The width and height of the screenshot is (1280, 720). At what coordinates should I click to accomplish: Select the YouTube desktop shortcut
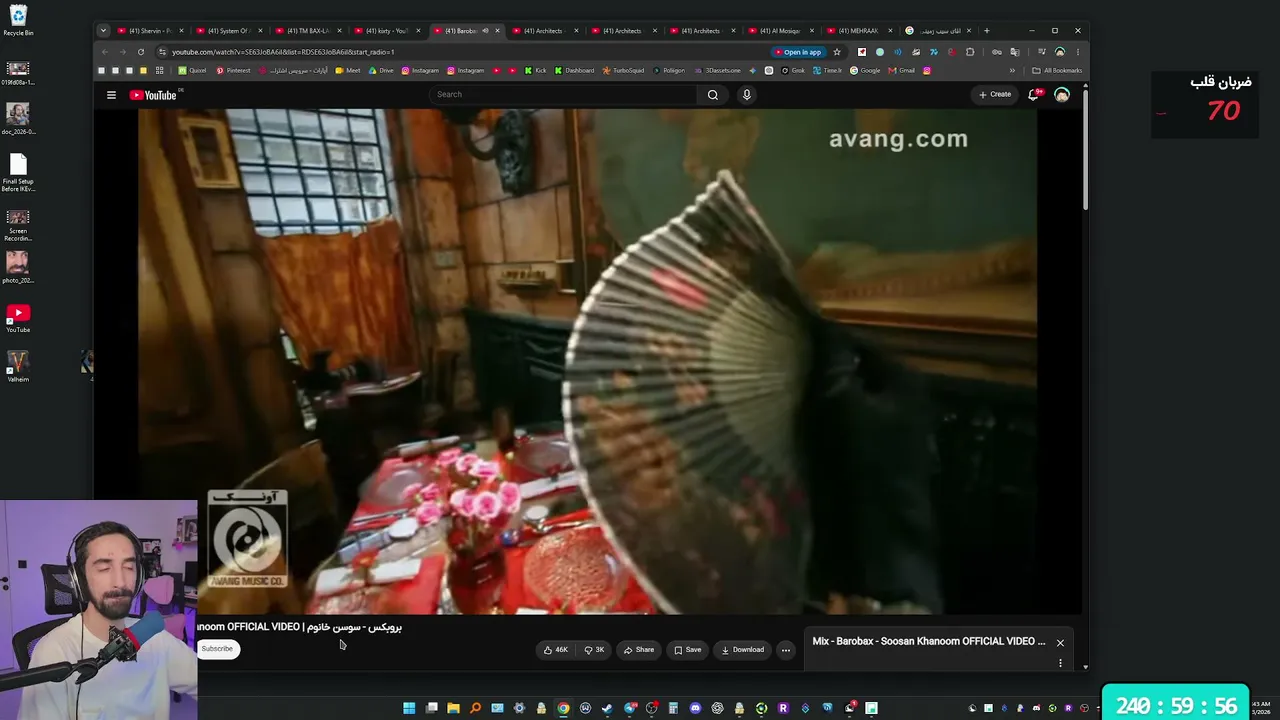tap(18, 319)
